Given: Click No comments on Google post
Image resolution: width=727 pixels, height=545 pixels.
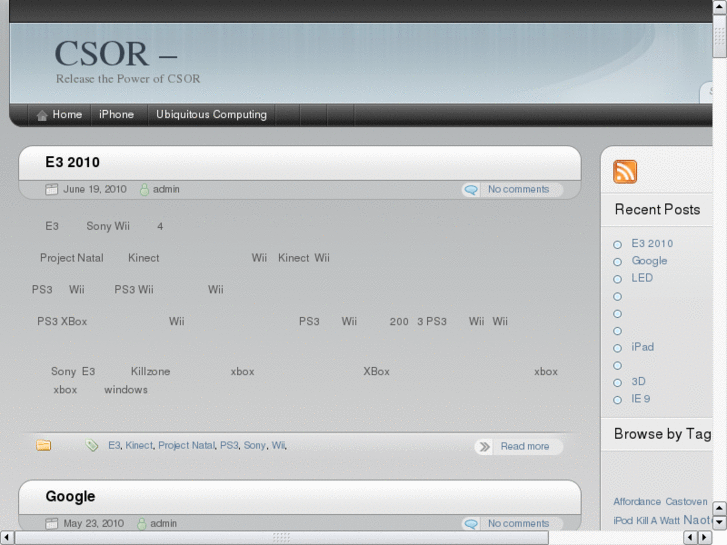Looking at the screenshot, I should coord(518,523).
